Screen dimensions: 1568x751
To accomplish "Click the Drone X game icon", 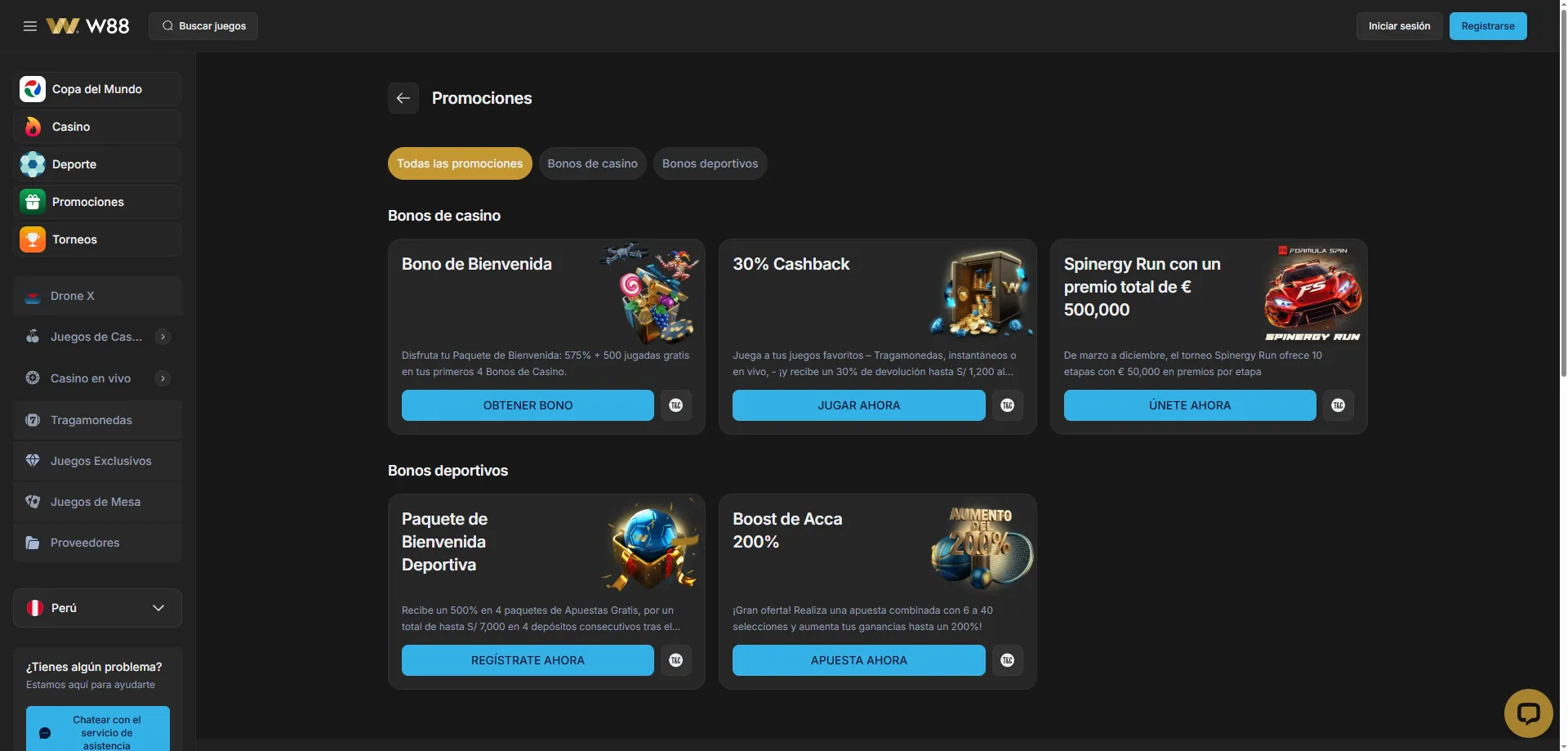I will pos(33,297).
